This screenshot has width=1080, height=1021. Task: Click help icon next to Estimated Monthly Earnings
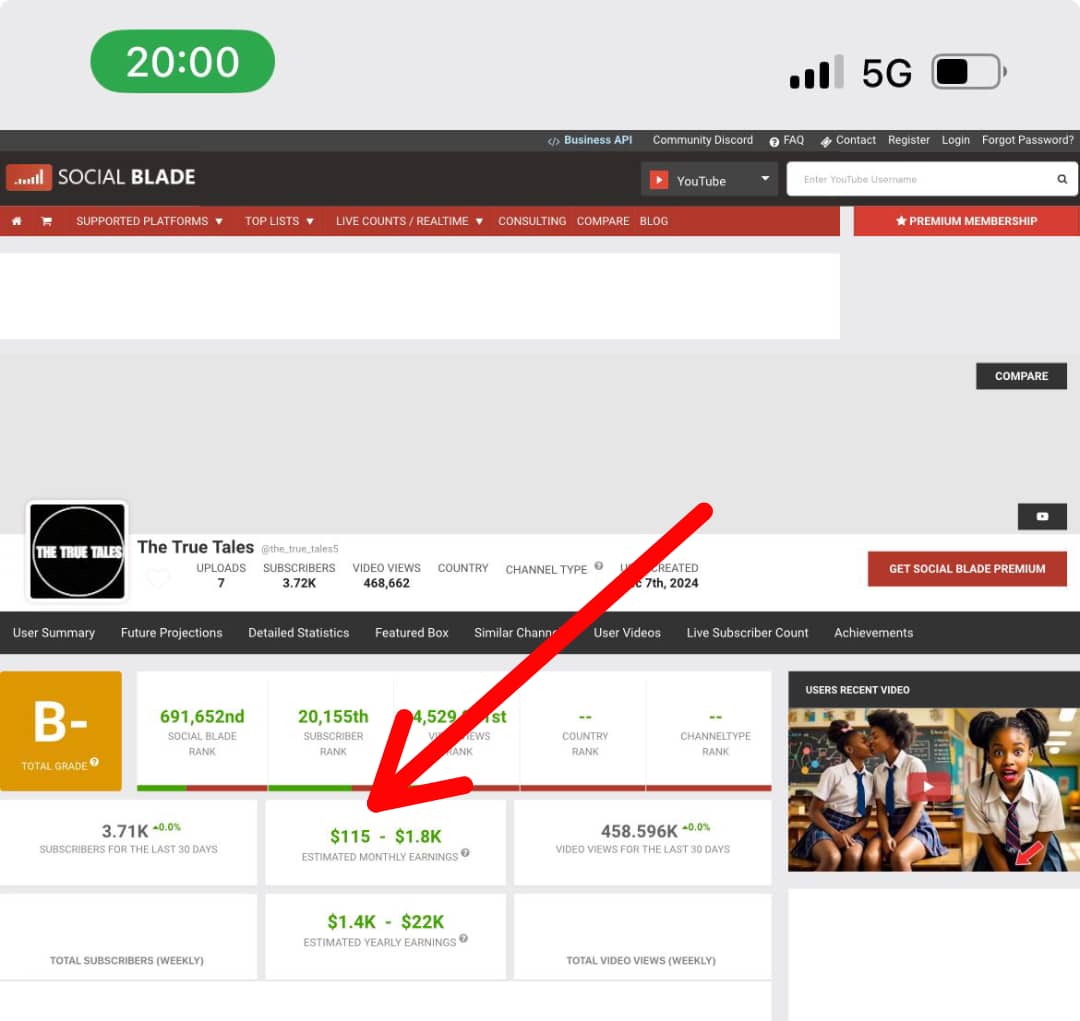click(x=465, y=854)
